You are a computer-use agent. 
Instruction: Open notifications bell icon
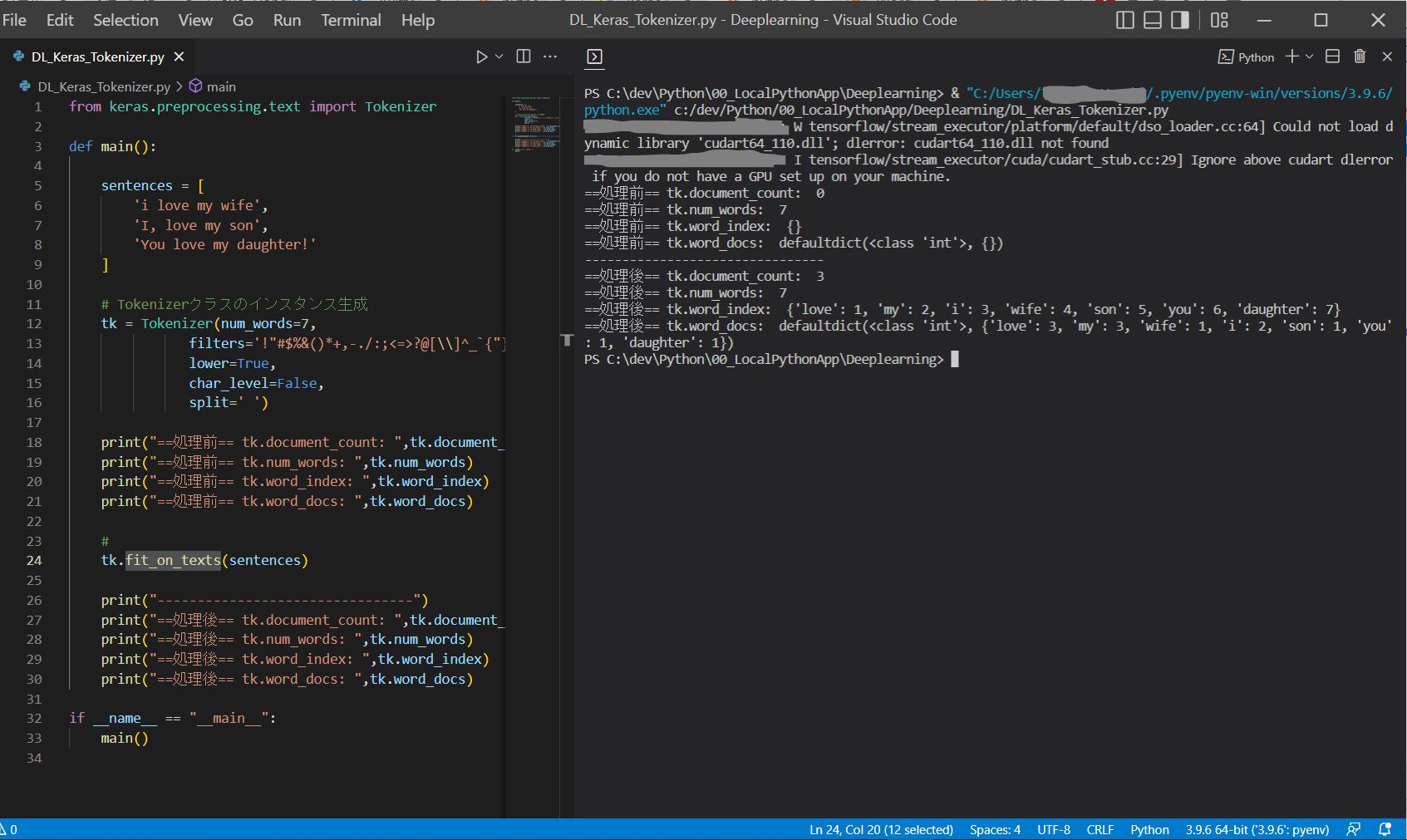click(x=1385, y=829)
